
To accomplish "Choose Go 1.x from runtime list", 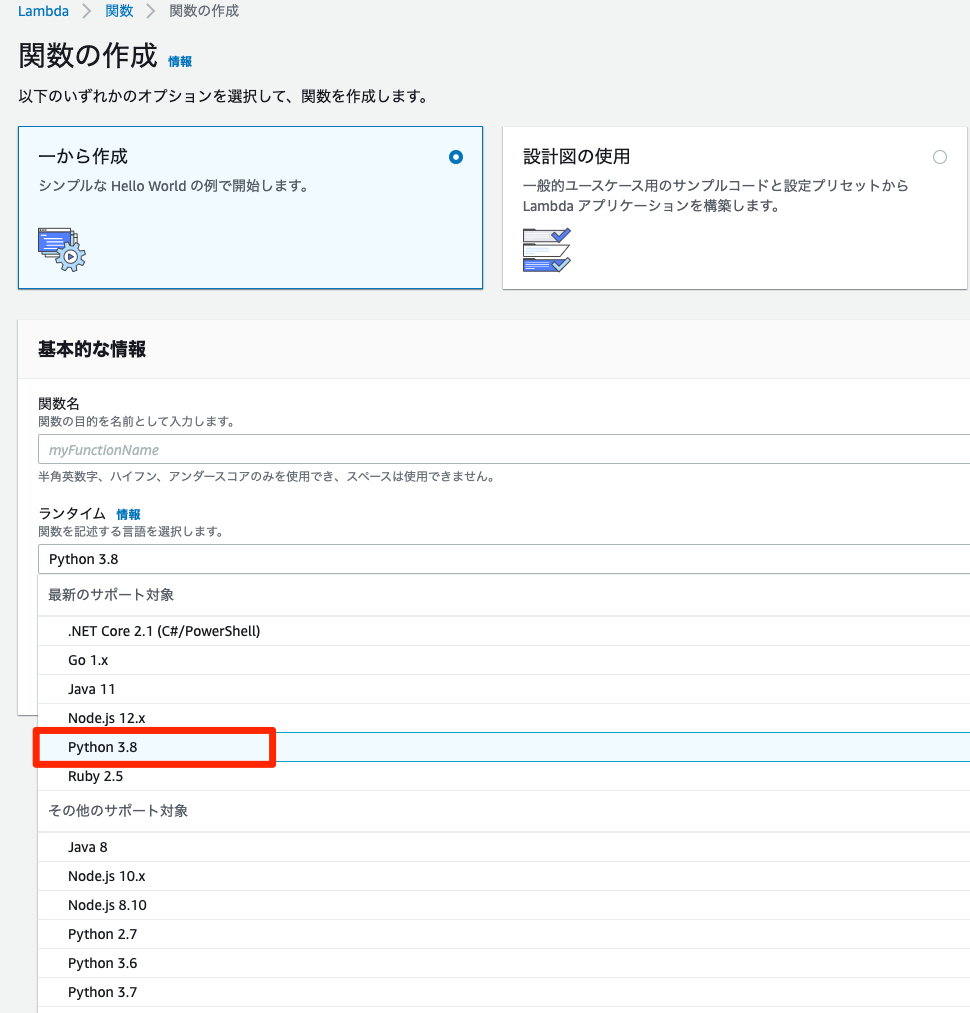I will pyautogui.click(x=88, y=660).
